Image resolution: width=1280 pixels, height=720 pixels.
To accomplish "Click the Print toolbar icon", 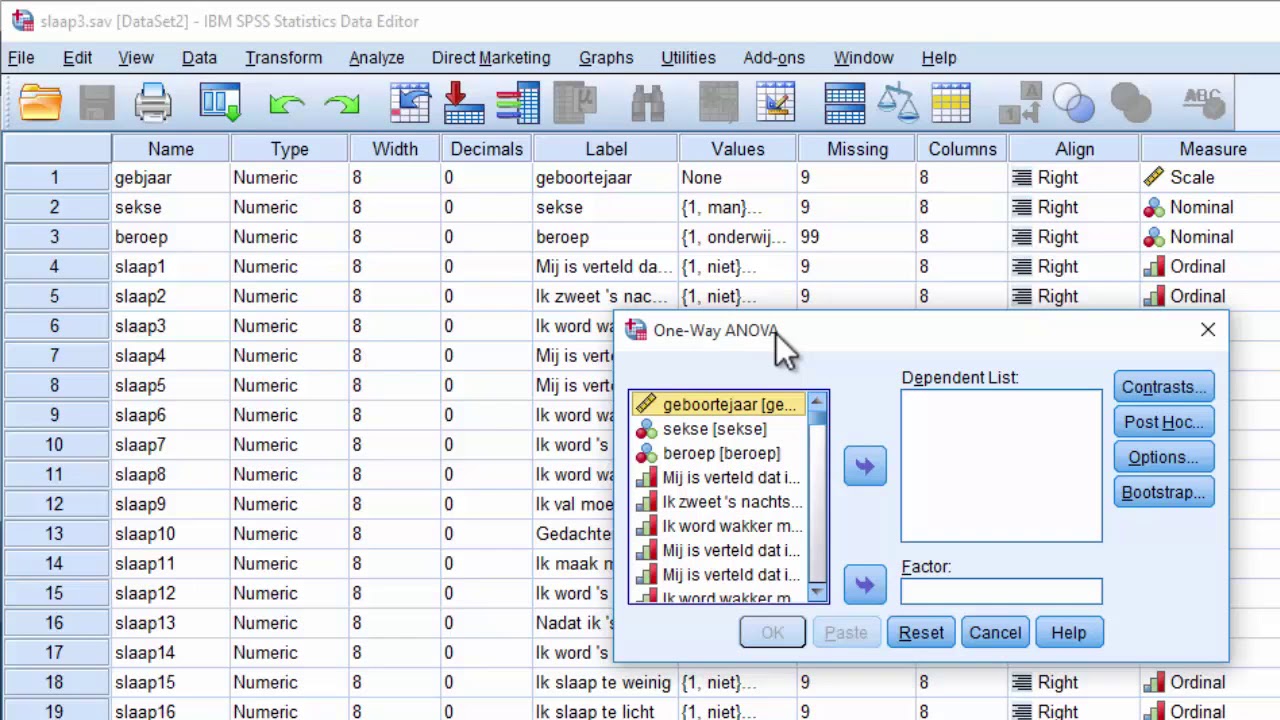I will [153, 102].
